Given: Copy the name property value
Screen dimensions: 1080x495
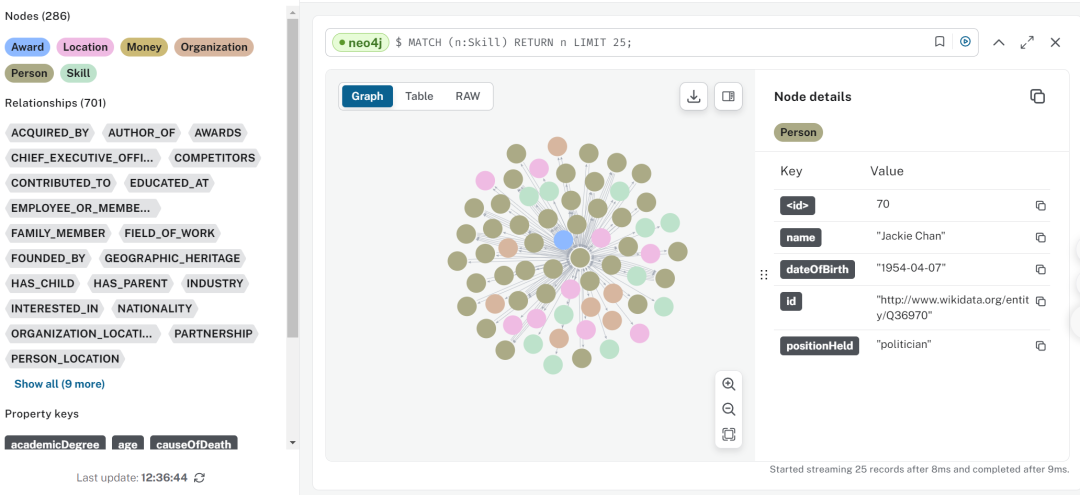Looking at the screenshot, I should pyautogui.click(x=1040, y=238).
